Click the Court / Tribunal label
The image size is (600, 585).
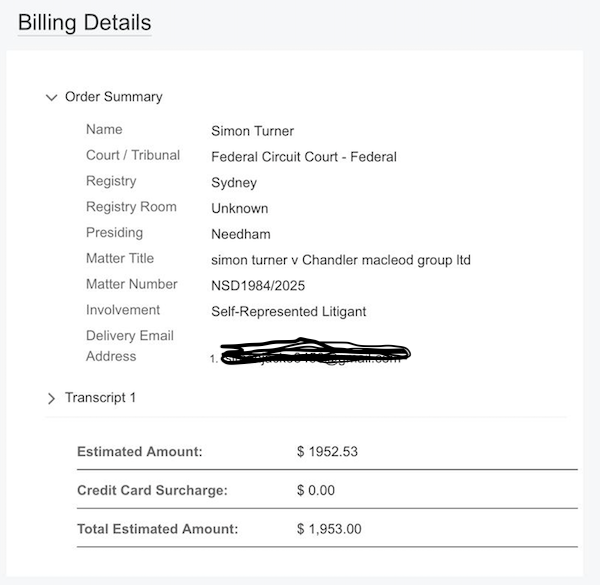click(x=133, y=155)
